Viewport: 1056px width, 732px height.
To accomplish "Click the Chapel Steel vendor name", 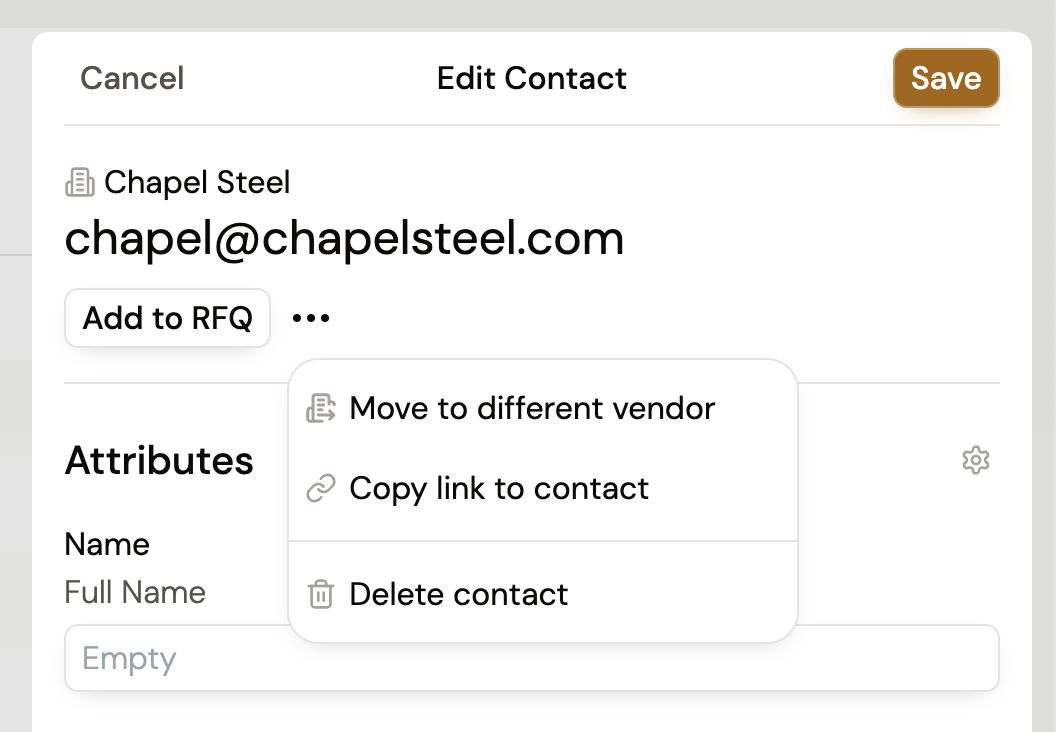I will click(x=197, y=183).
